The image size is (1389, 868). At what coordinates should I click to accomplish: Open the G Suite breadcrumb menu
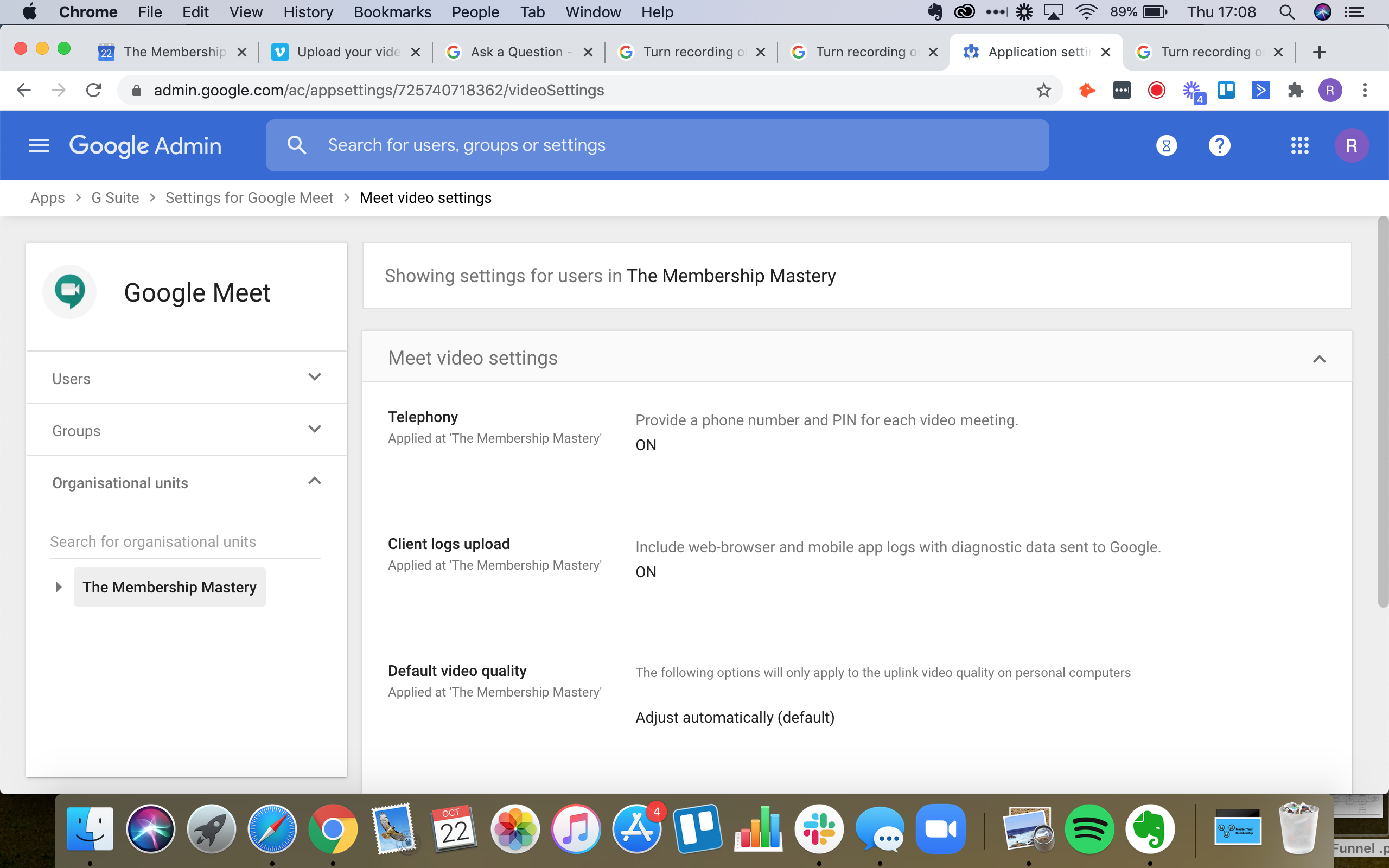coord(113,198)
